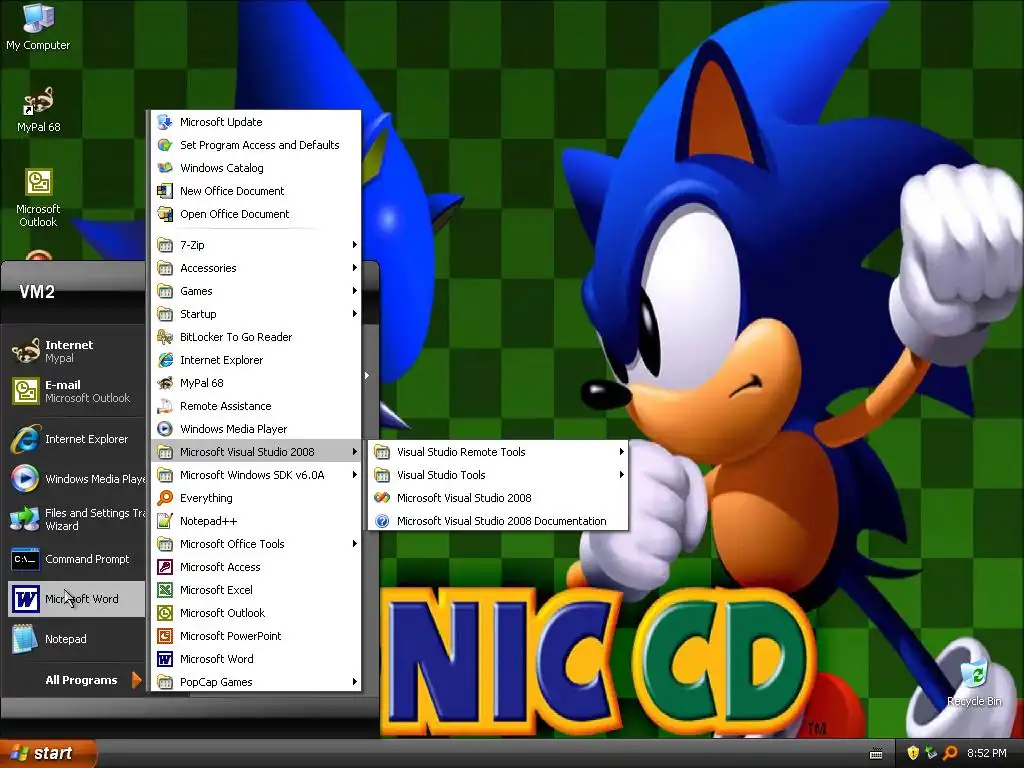This screenshot has width=1024, height=768.
Task: Click the Internet Explorer icon in All Programs
Action: 165,360
